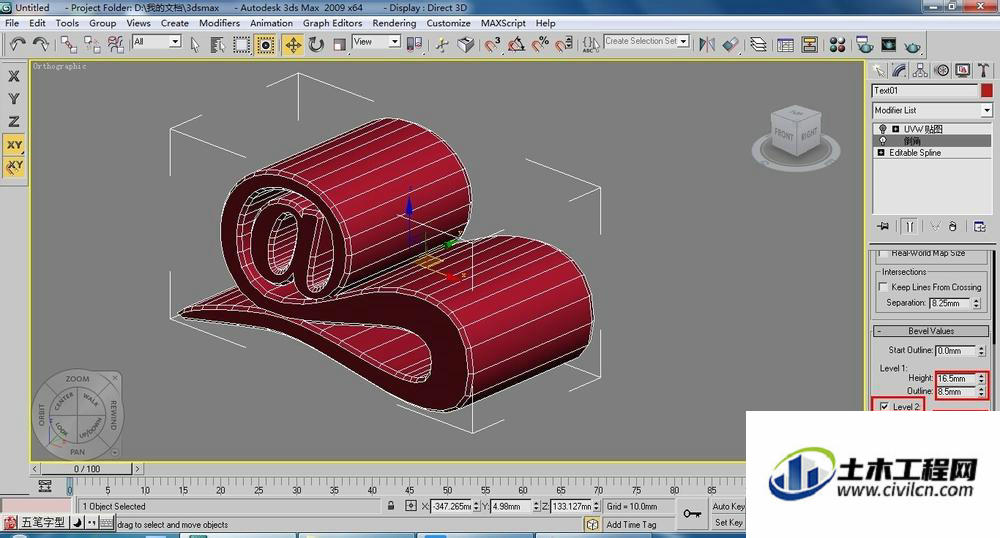Viewport: 1000px width, 538px height.
Task: Click the Select and Manipulate icon
Action: 442,44
